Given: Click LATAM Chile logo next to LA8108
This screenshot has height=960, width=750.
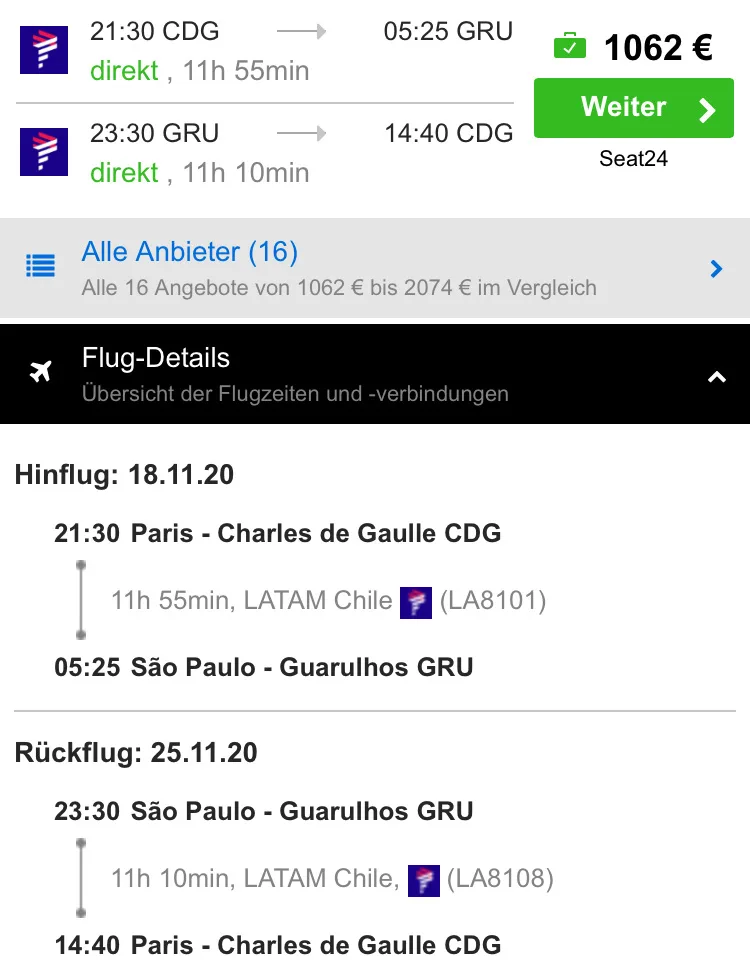Looking at the screenshot, I should [424, 880].
